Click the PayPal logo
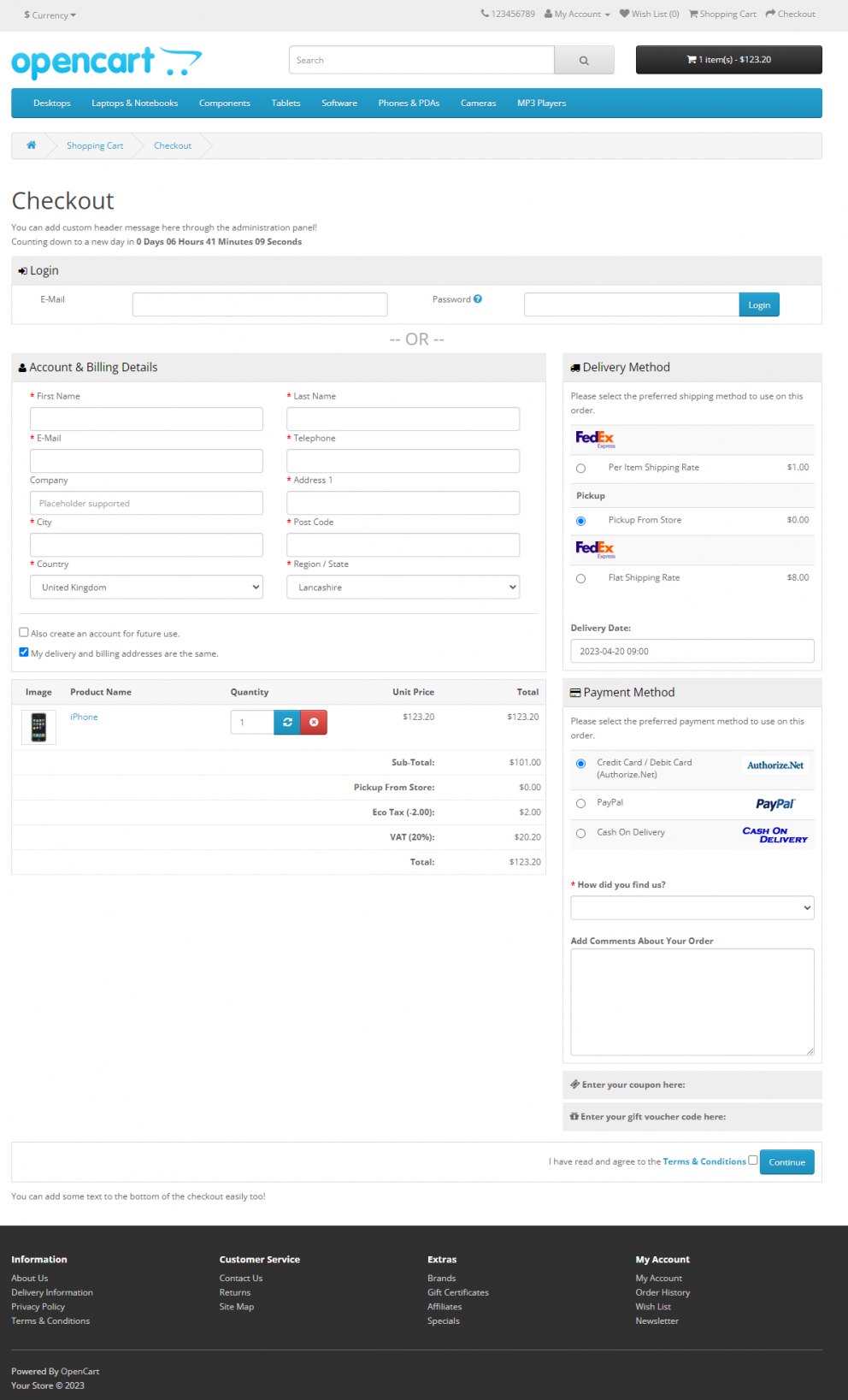Image resolution: width=848 pixels, height=1400 pixels. pyautogui.click(x=774, y=804)
